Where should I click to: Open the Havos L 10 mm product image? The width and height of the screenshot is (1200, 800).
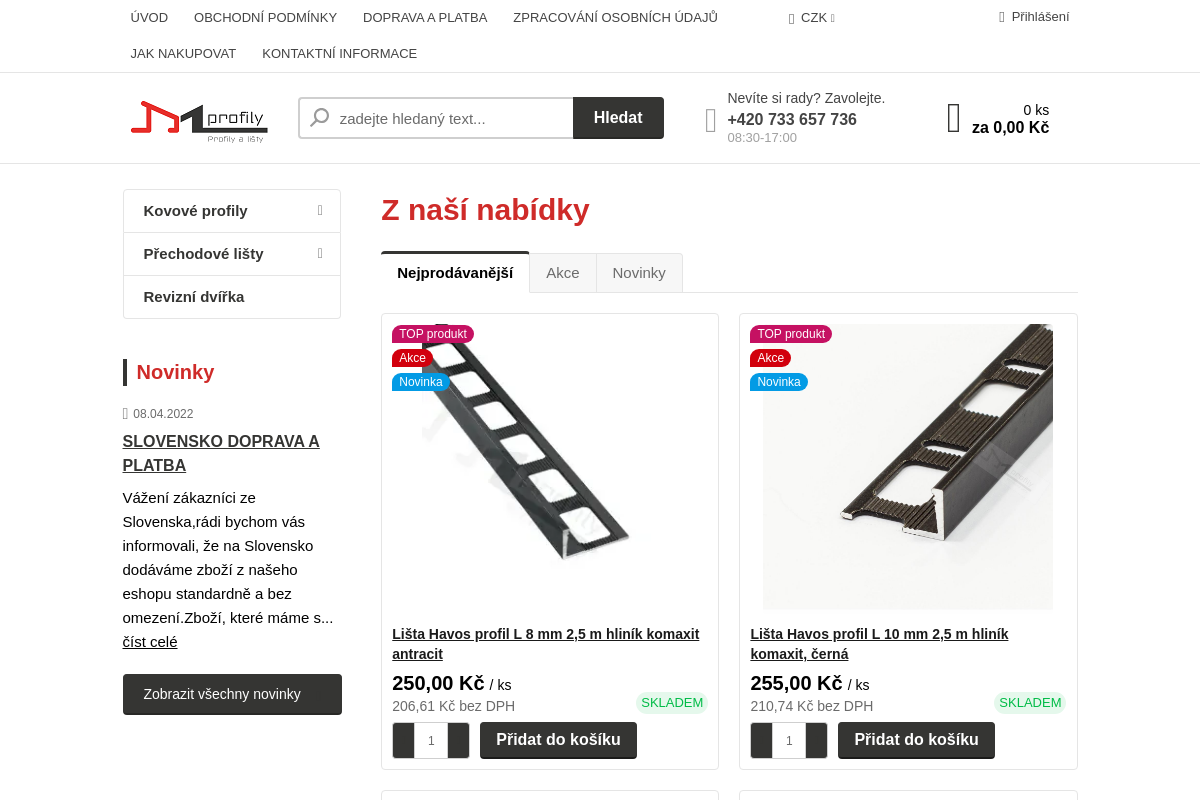pos(907,466)
